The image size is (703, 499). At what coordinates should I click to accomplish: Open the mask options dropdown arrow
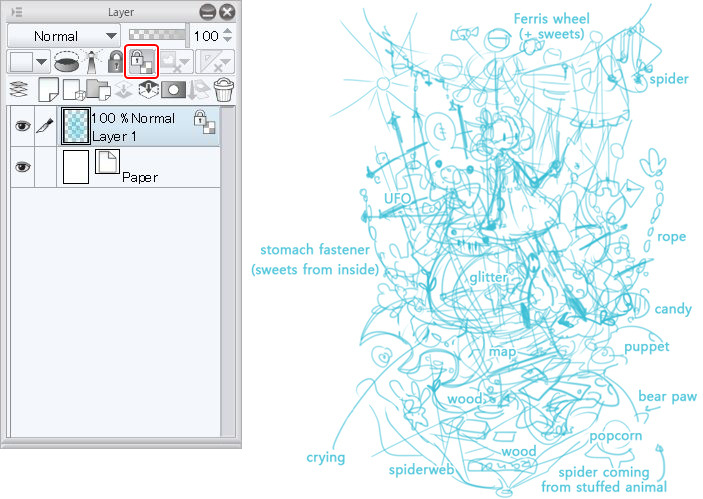pyautogui.click(x=186, y=62)
